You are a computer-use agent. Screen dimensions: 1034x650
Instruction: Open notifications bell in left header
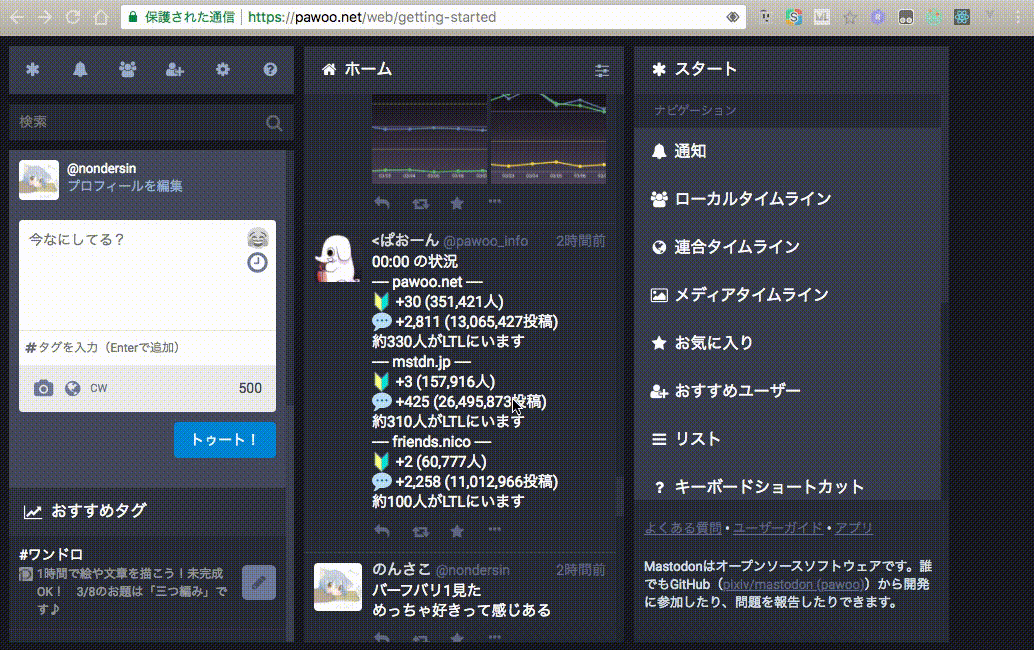pyautogui.click(x=80, y=69)
